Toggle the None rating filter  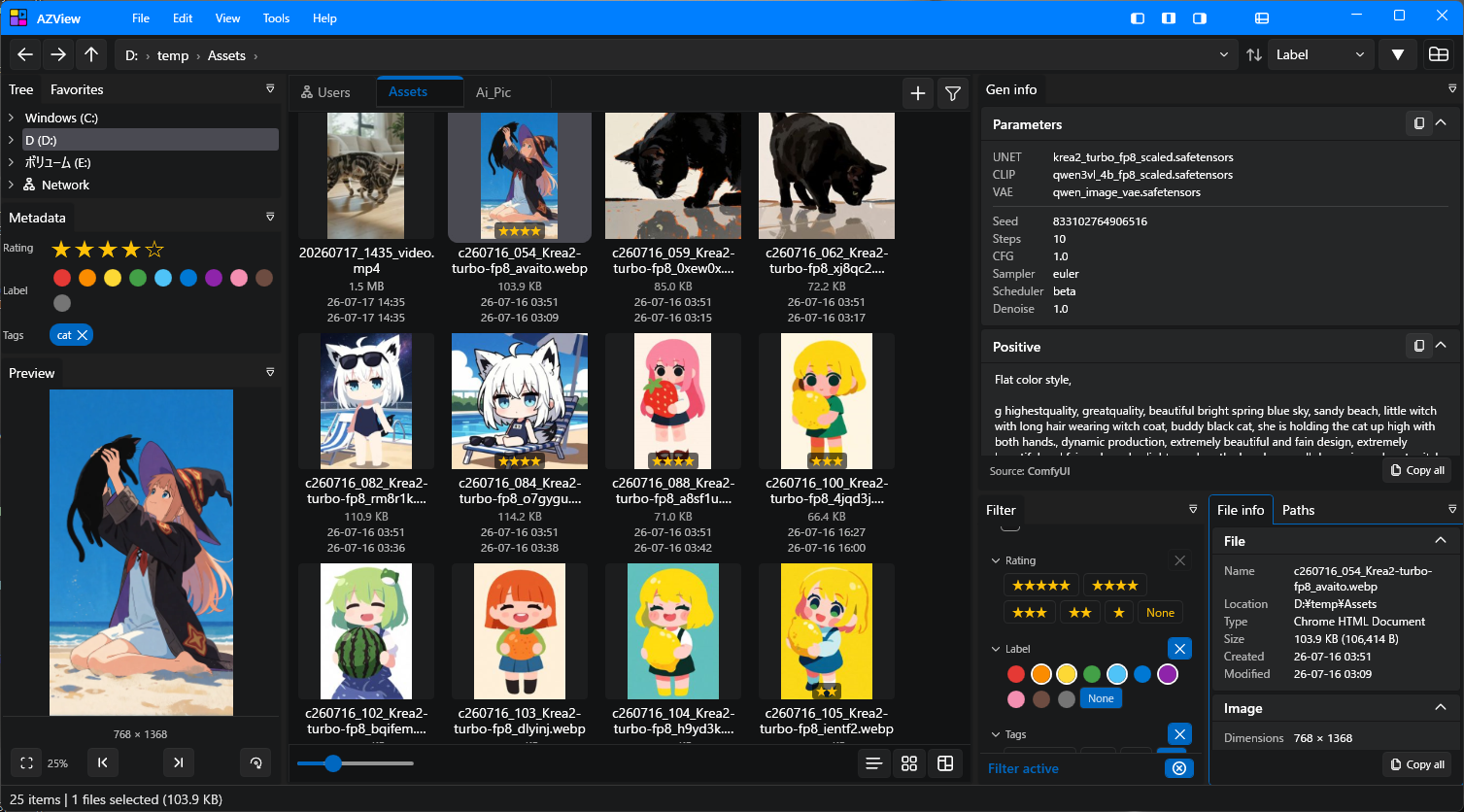coord(1160,612)
